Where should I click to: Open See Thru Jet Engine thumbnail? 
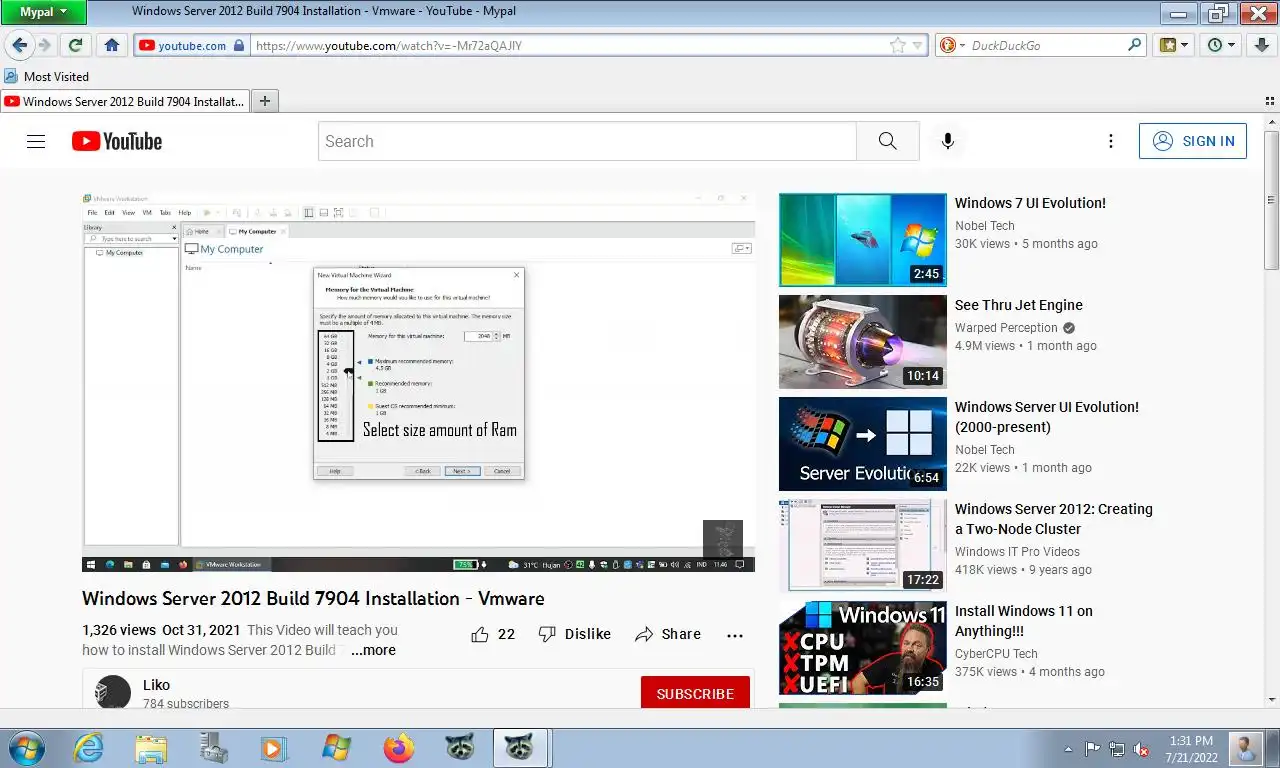pos(863,342)
